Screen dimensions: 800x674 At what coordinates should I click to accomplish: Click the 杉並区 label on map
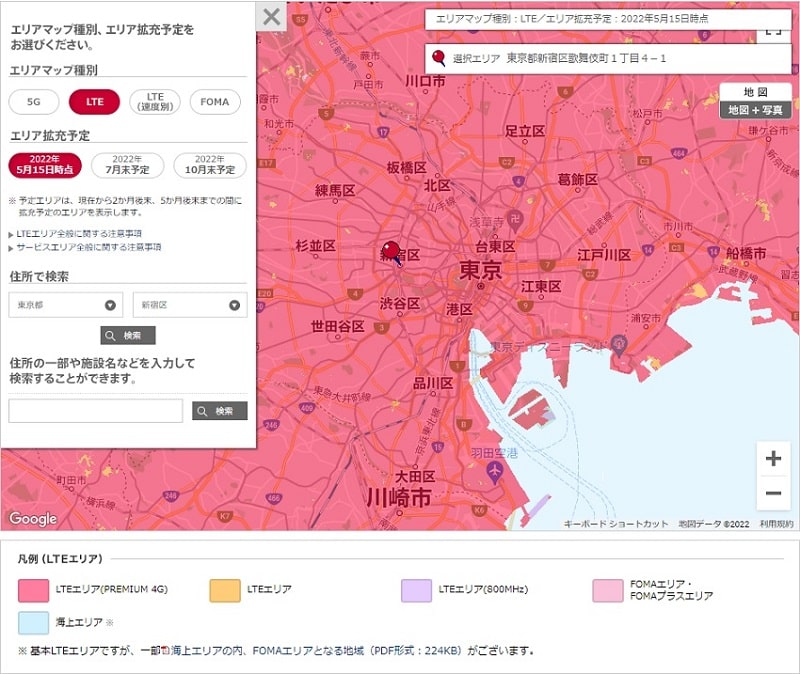click(x=315, y=246)
